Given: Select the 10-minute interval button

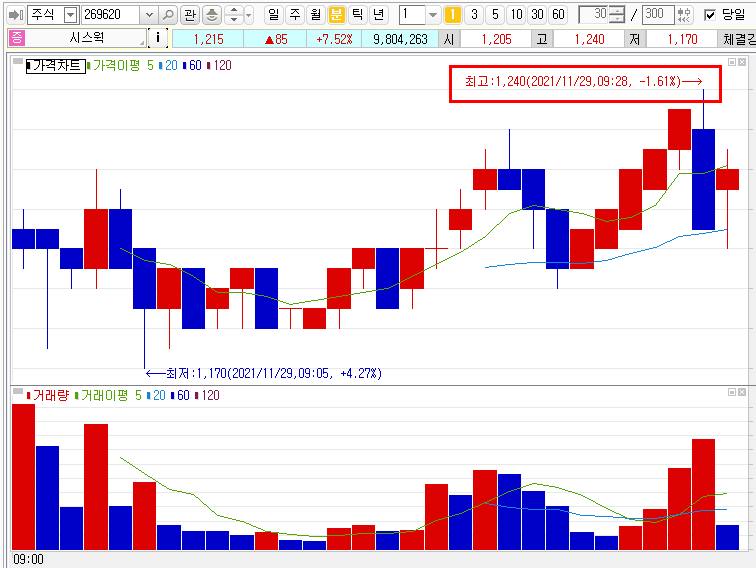Looking at the screenshot, I should click(516, 14).
